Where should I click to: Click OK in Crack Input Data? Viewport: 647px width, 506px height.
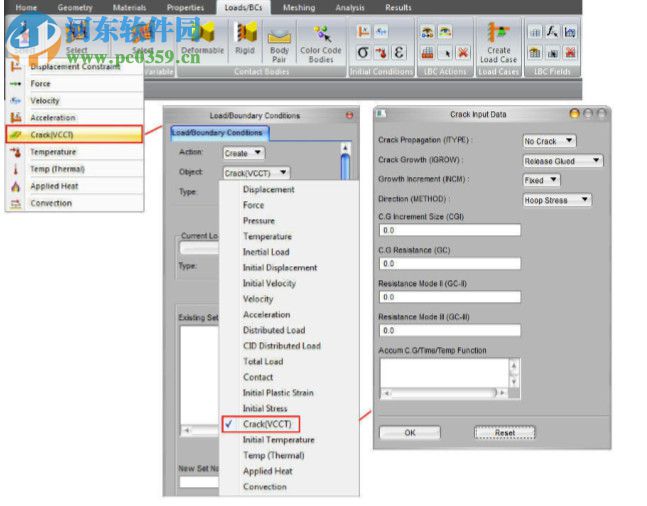pos(410,433)
